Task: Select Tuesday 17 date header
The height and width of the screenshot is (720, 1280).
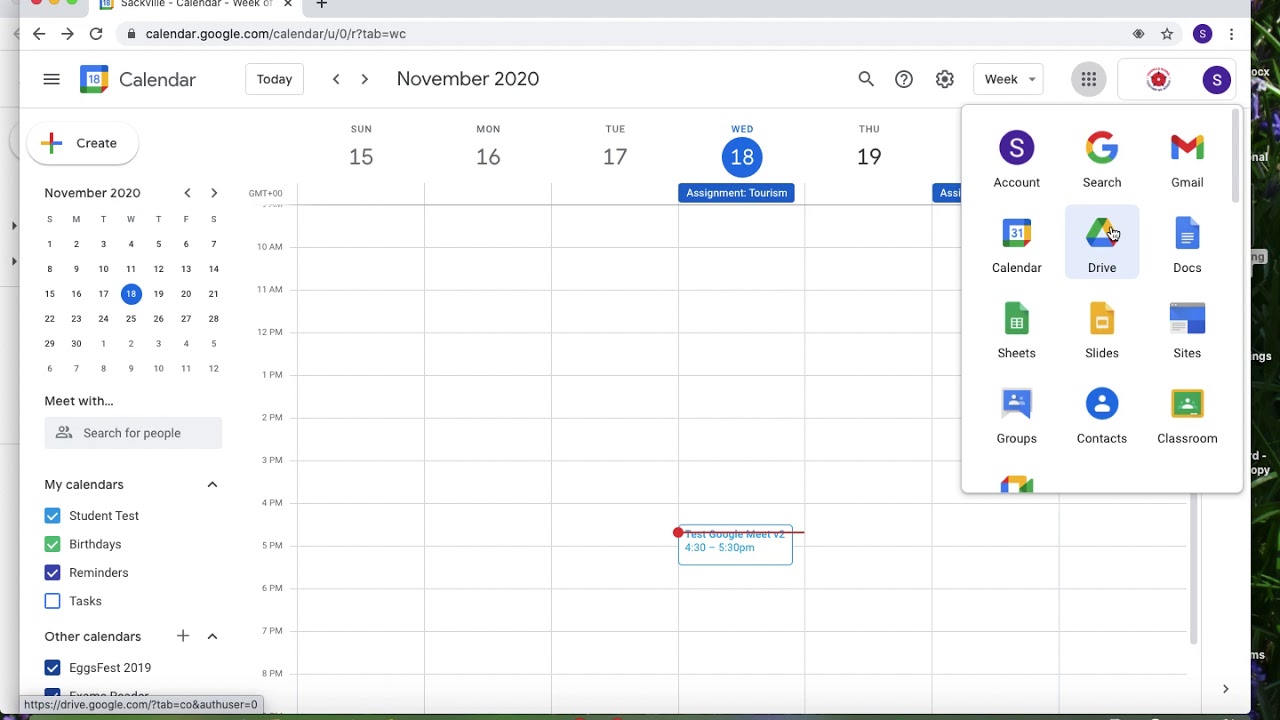Action: pyautogui.click(x=615, y=157)
